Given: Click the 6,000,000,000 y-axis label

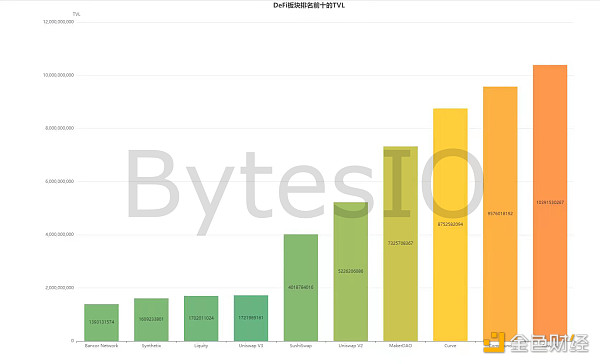Looking at the screenshot, I should [59, 181].
